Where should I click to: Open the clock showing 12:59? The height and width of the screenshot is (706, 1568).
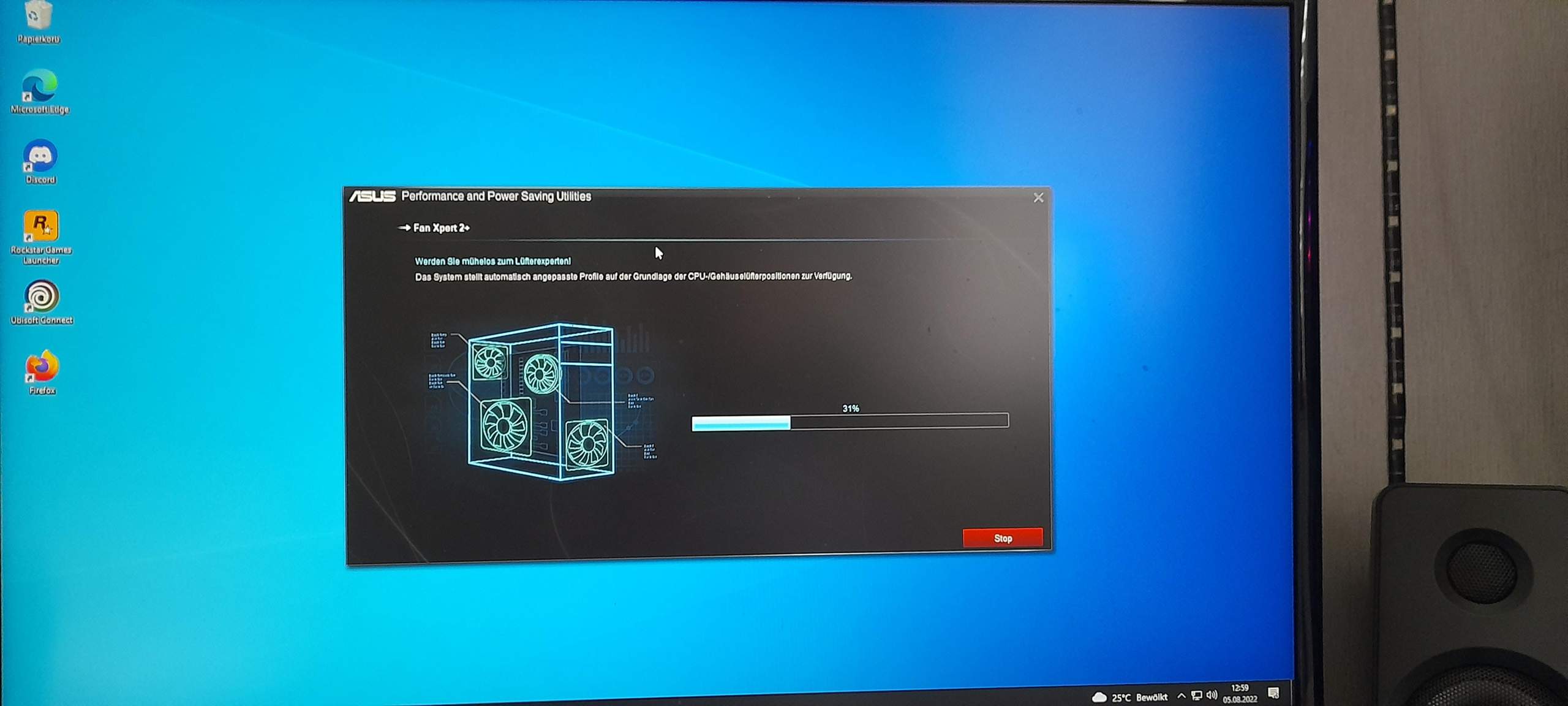(1240, 693)
